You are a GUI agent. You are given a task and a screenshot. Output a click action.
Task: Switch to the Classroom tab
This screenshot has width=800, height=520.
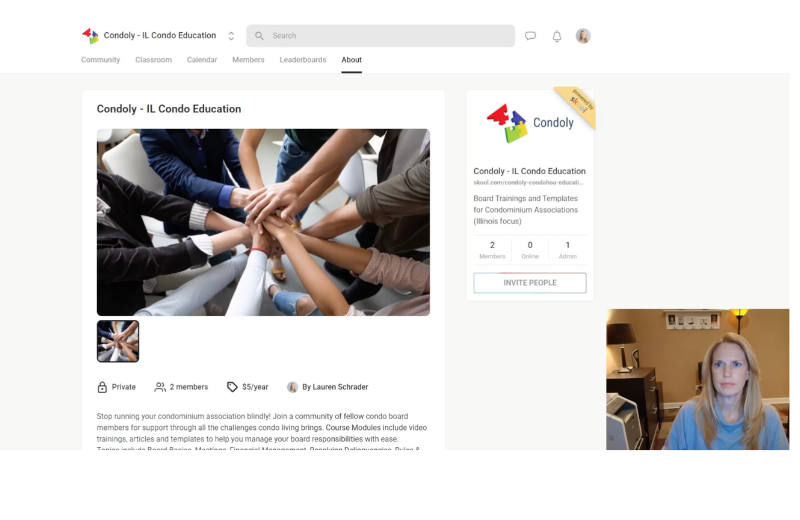click(x=154, y=60)
